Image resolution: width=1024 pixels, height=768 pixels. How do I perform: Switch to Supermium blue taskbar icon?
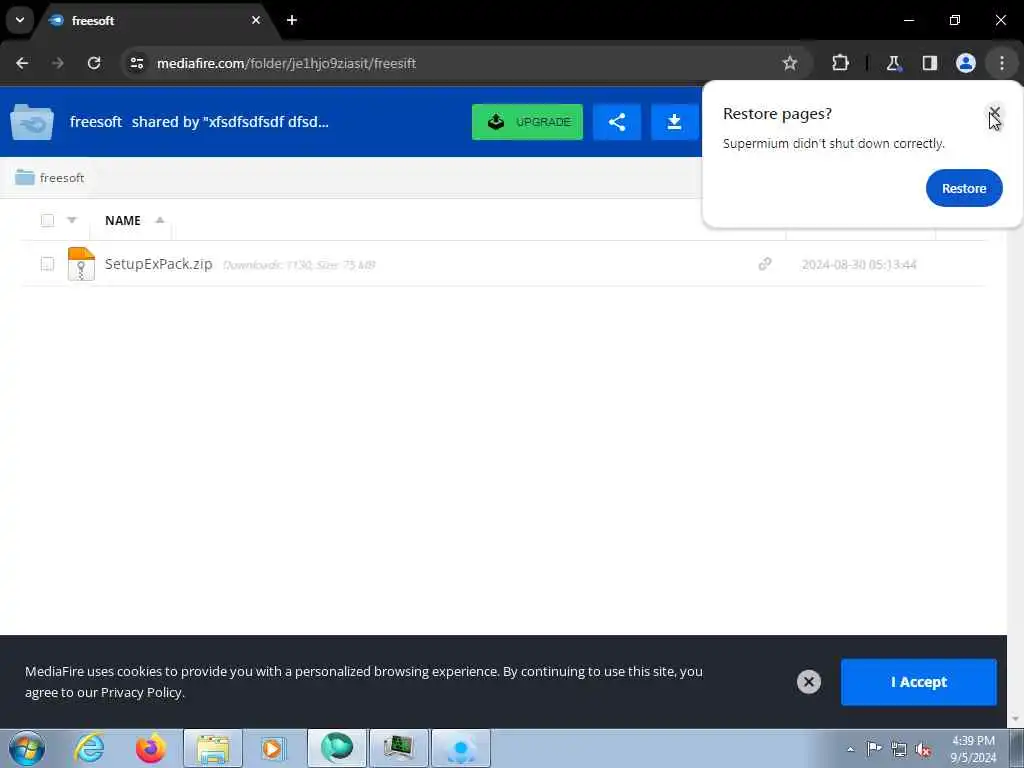(x=460, y=748)
